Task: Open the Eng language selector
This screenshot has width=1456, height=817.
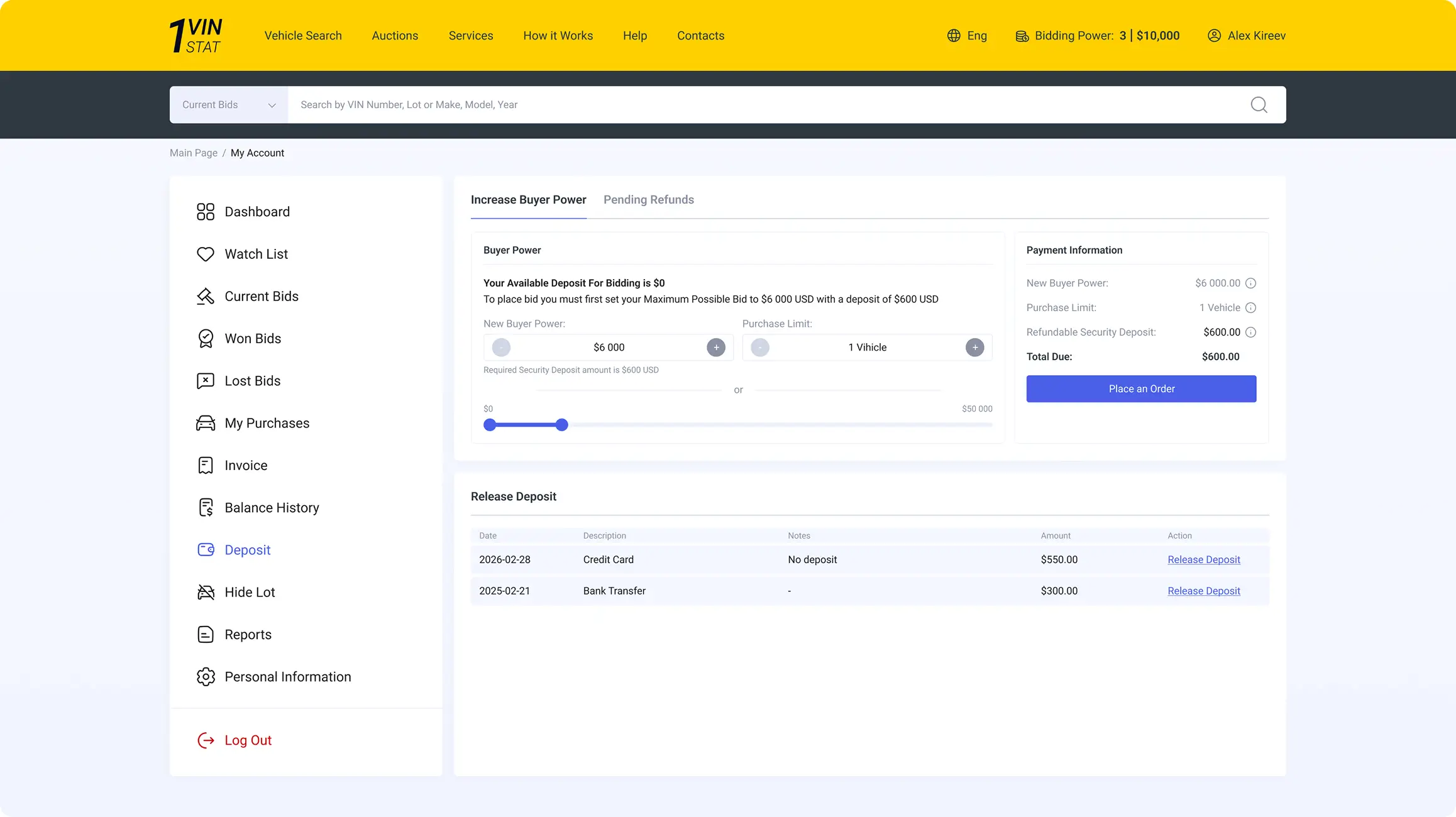Action: [x=976, y=36]
